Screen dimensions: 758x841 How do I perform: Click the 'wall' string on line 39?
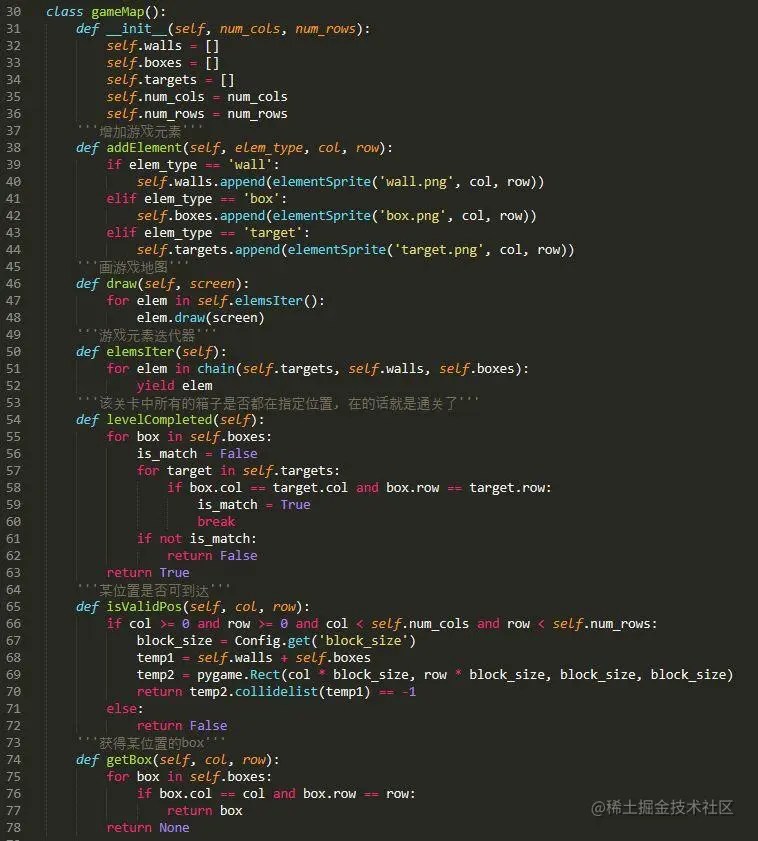pos(250,165)
